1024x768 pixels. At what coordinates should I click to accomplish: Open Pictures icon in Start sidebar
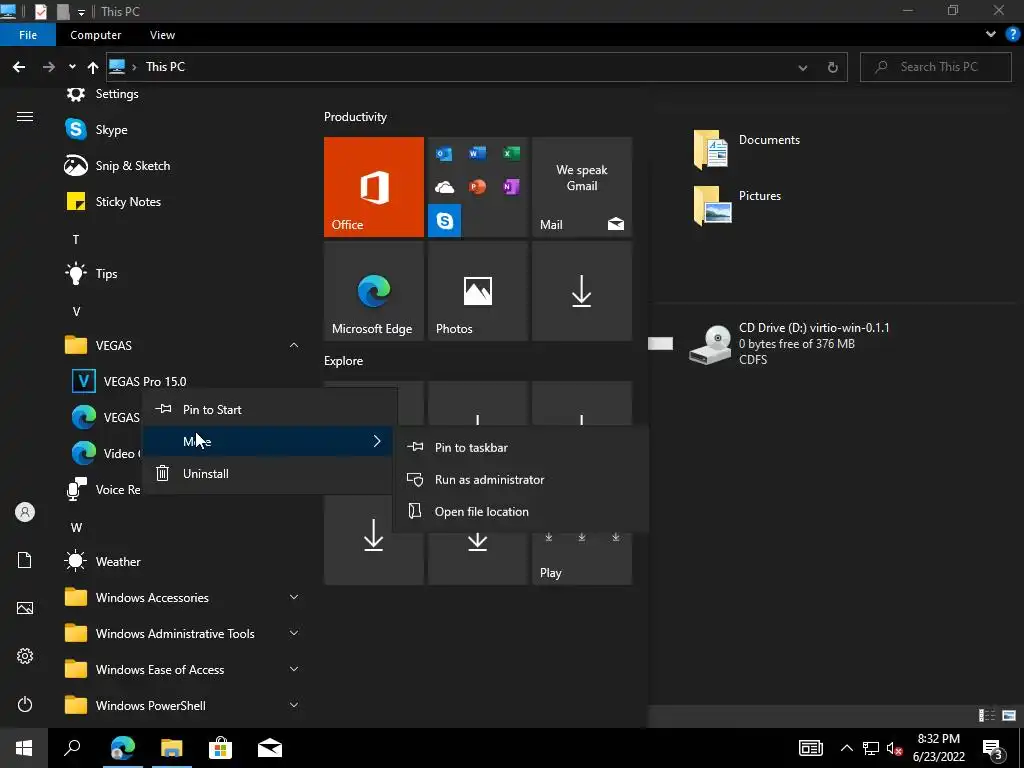[x=25, y=609]
